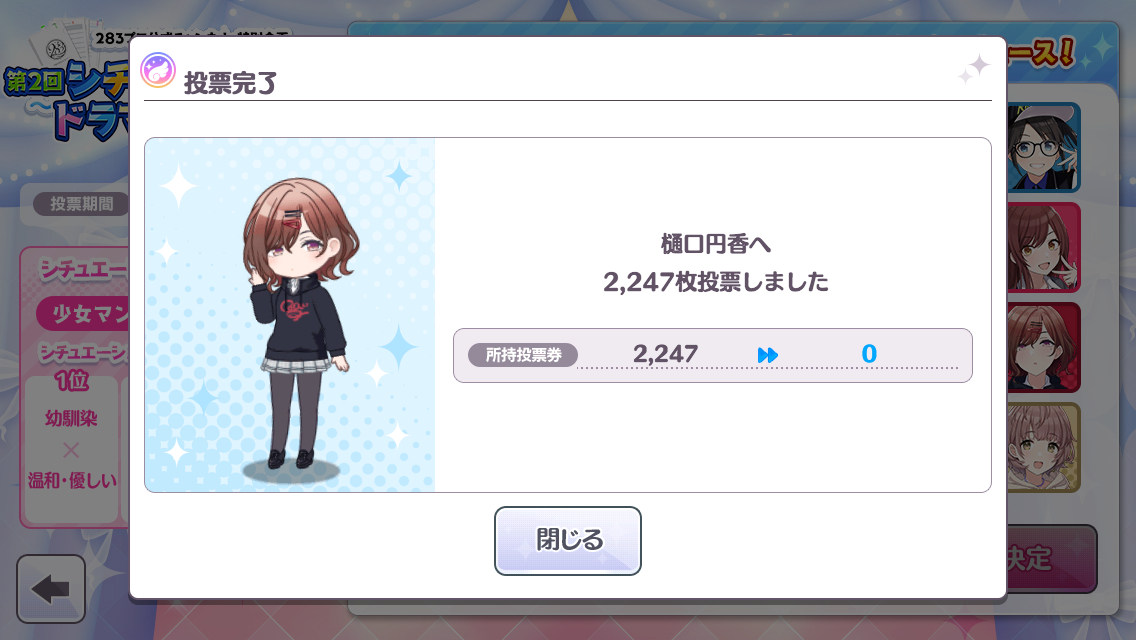The height and width of the screenshot is (640, 1136).
Task: Click the 投票期間 voting period label
Action: click(x=81, y=204)
